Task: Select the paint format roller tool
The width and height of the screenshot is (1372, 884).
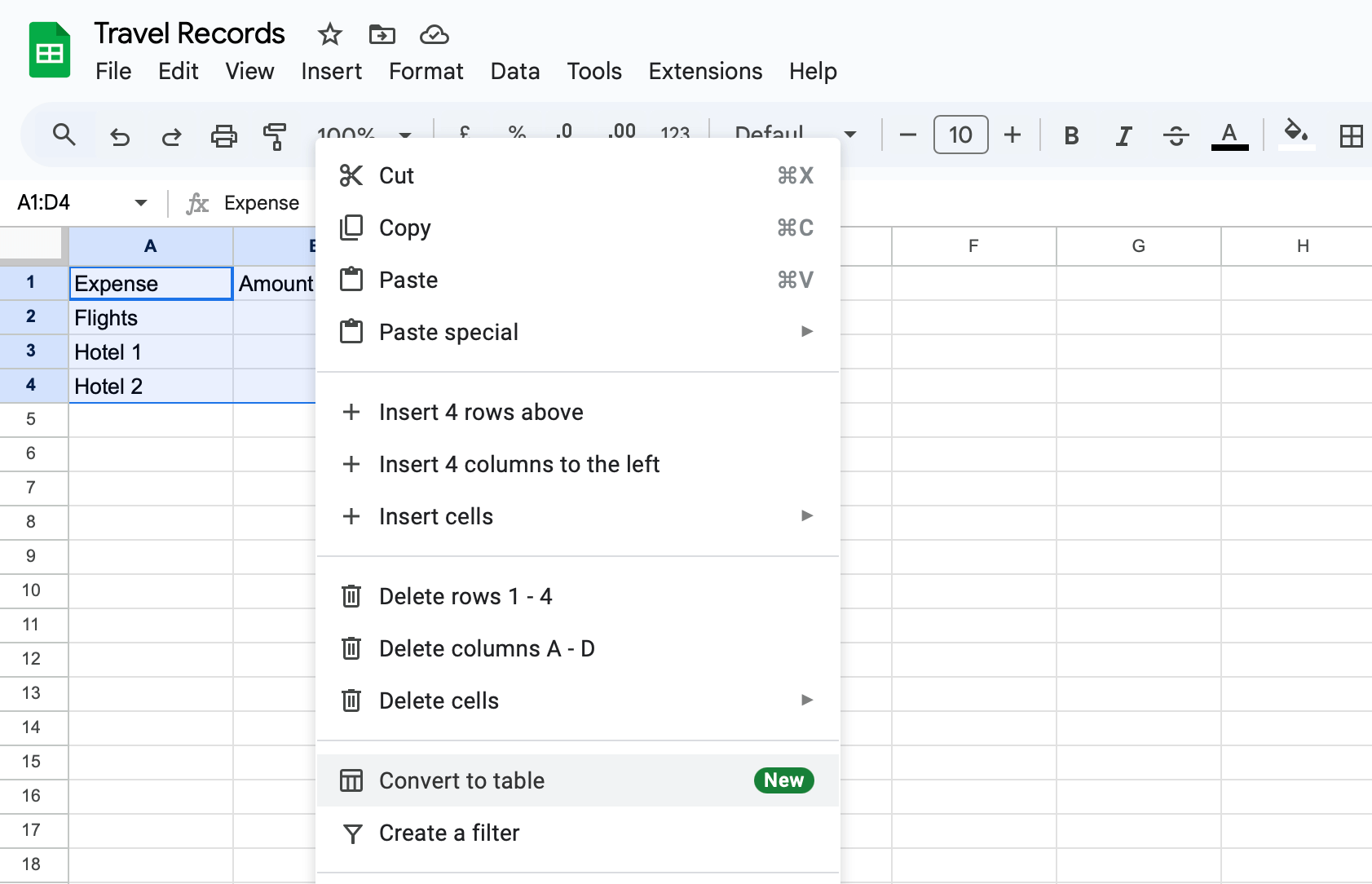Action: pos(275,136)
